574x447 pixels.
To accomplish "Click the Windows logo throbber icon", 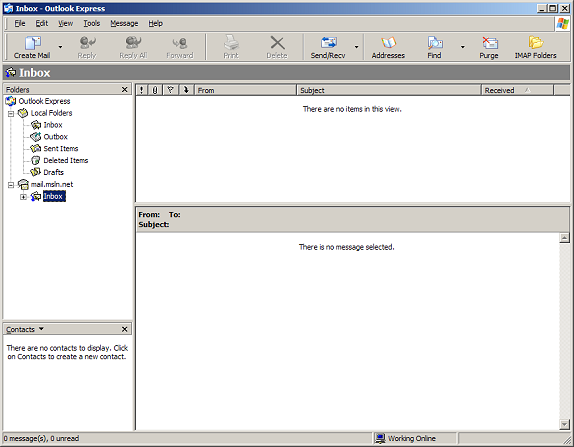I will (x=563, y=24).
